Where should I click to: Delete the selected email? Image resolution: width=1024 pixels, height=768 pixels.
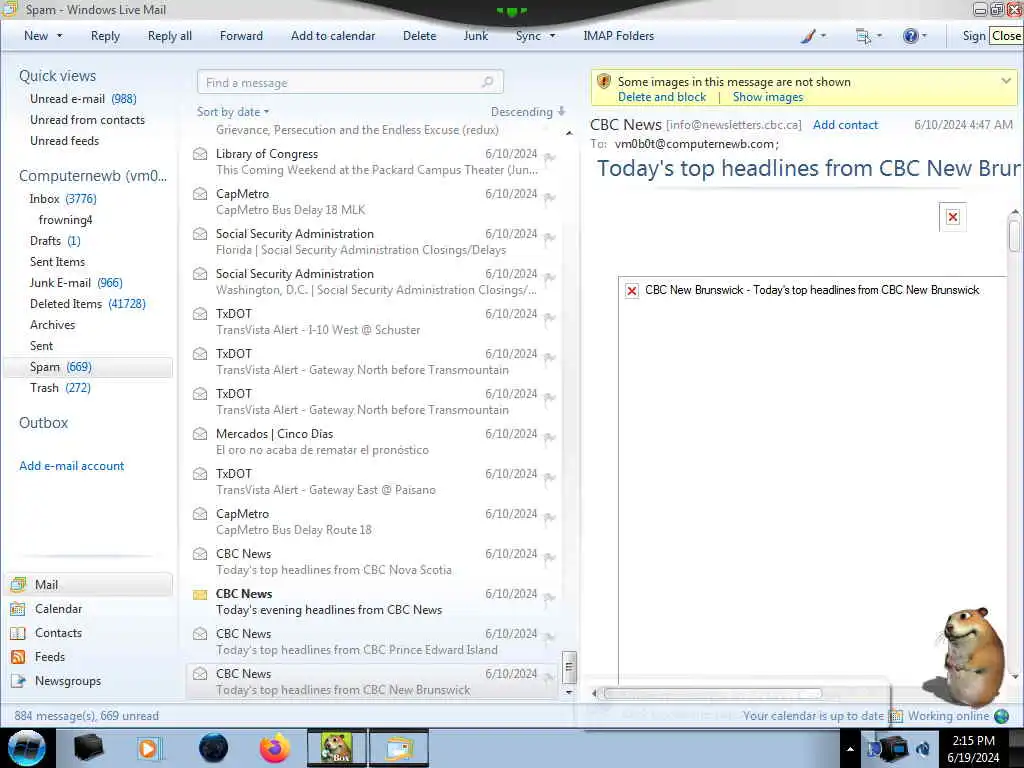[x=419, y=36]
